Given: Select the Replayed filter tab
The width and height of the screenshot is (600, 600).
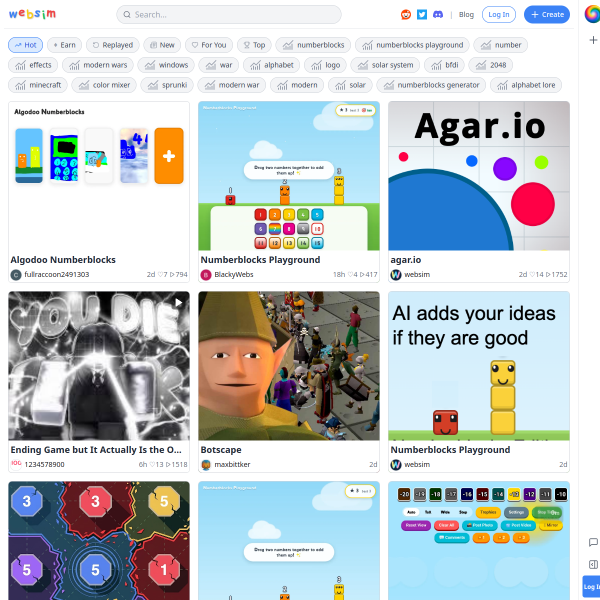Looking at the screenshot, I should pos(113,45).
